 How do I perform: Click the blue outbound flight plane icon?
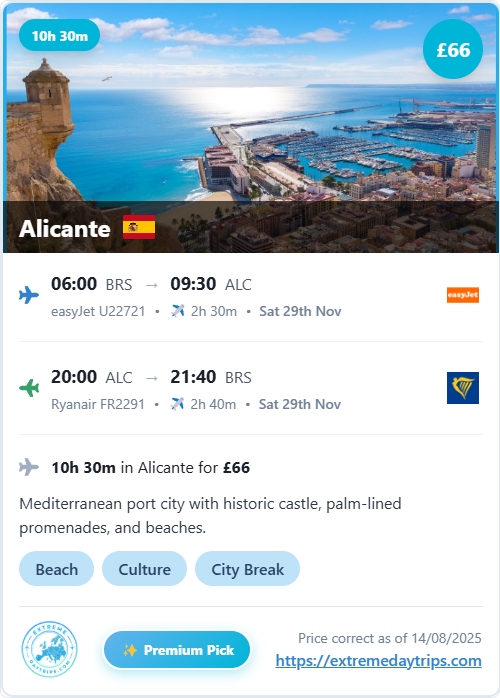(29, 295)
